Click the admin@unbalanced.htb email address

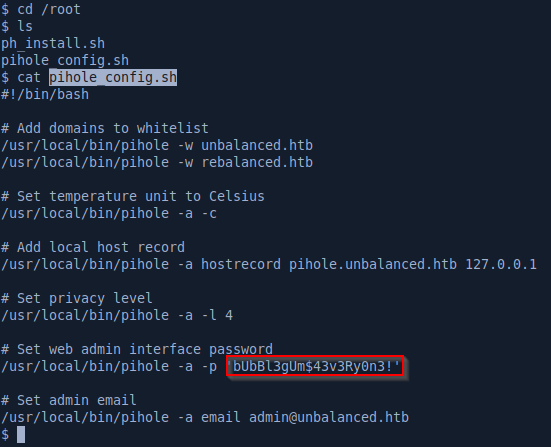(x=329, y=417)
